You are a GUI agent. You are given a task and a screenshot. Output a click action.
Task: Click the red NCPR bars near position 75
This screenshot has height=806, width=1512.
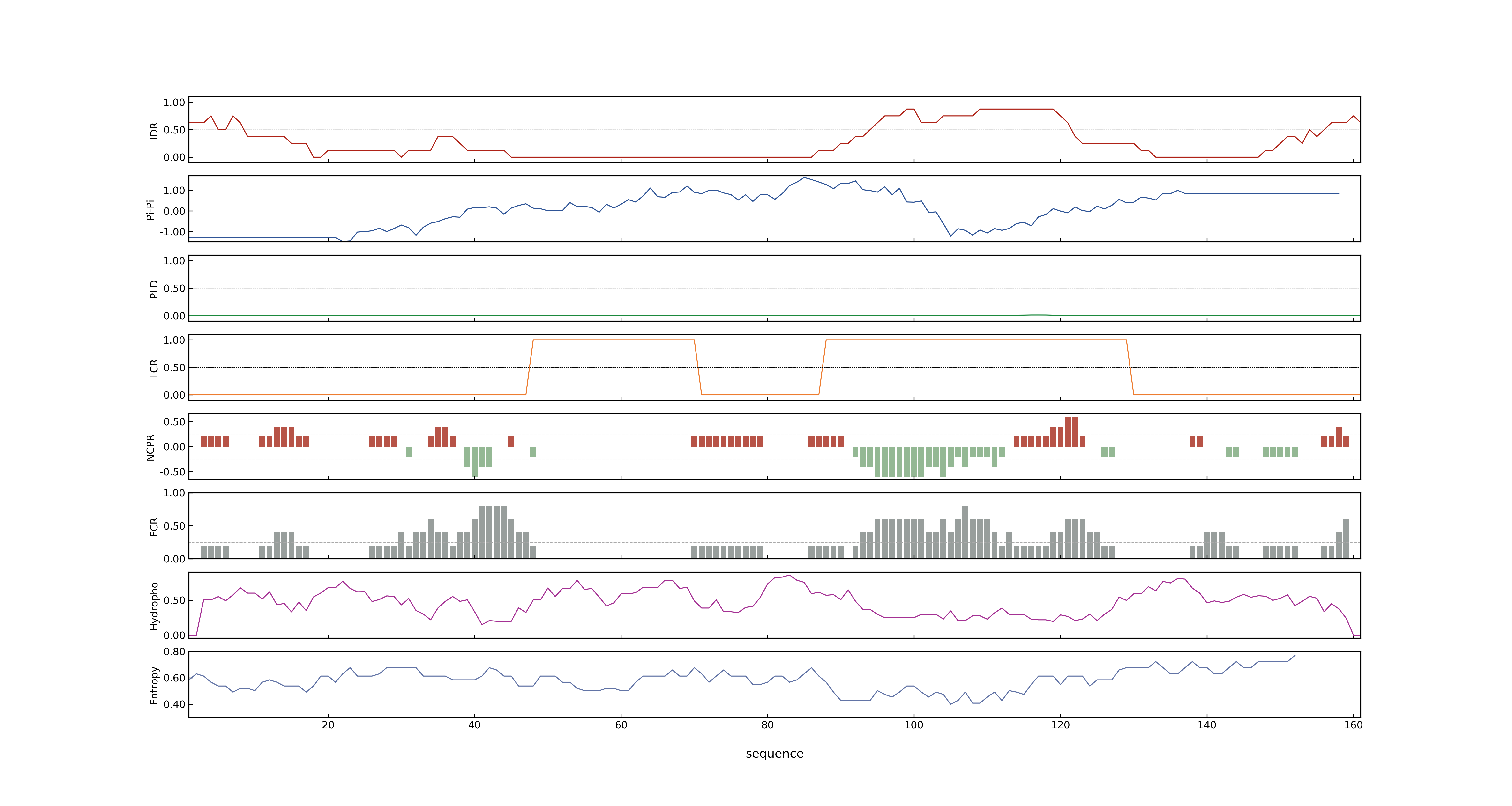tap(727, 442)
